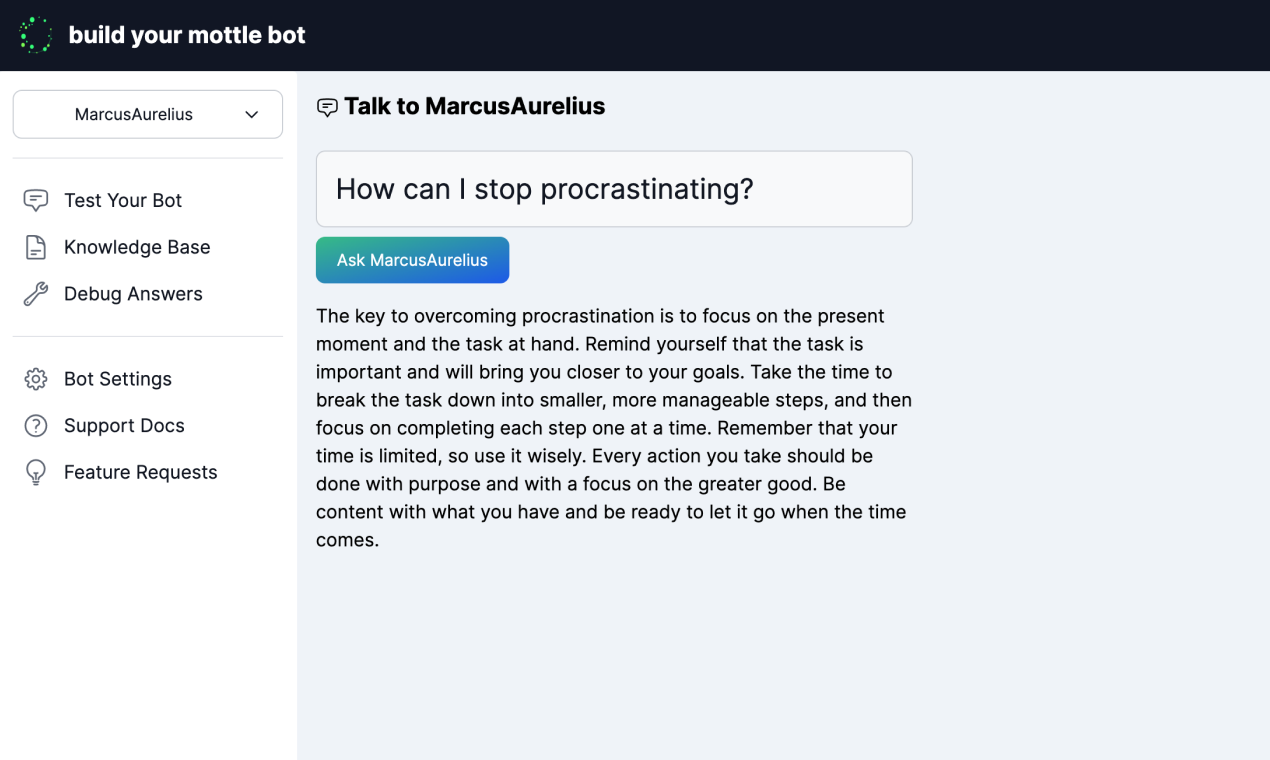Click the speech bubble icon next to Talk to MarcusAurelius
The width and height of the screenshot is (1270, 760).
coord(327,108)
